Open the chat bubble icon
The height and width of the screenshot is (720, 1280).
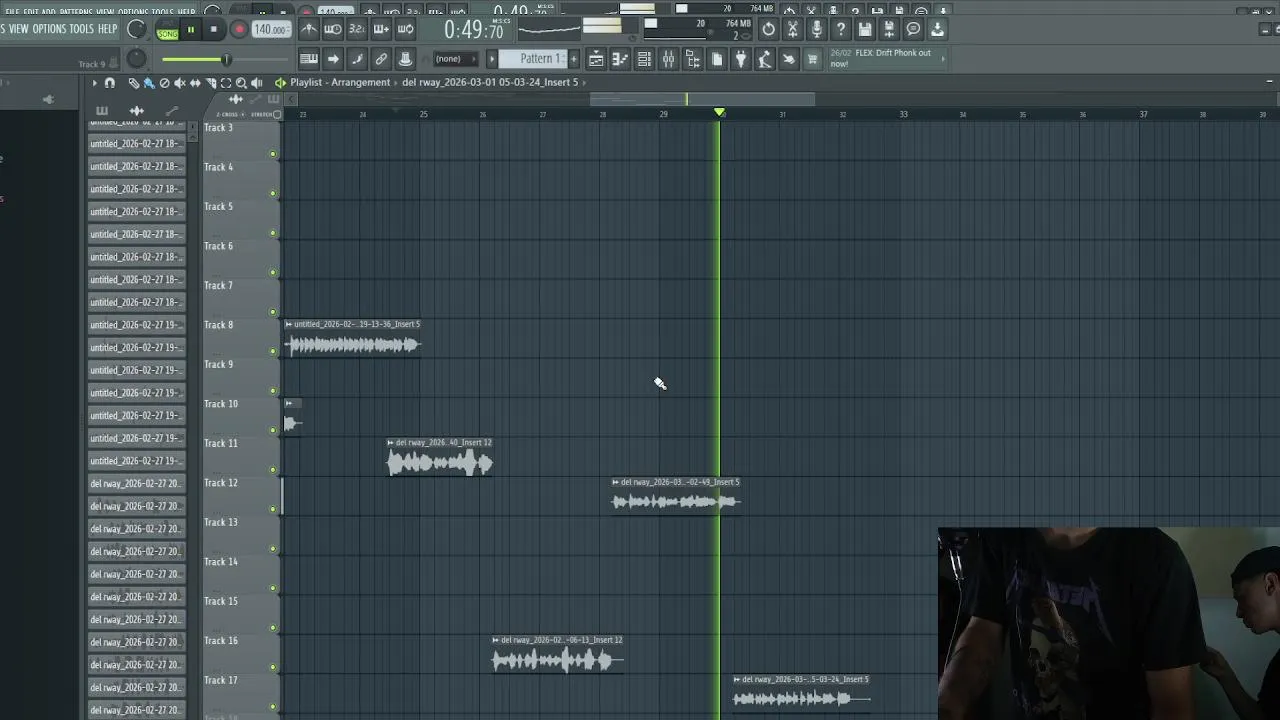pos(913,30)
